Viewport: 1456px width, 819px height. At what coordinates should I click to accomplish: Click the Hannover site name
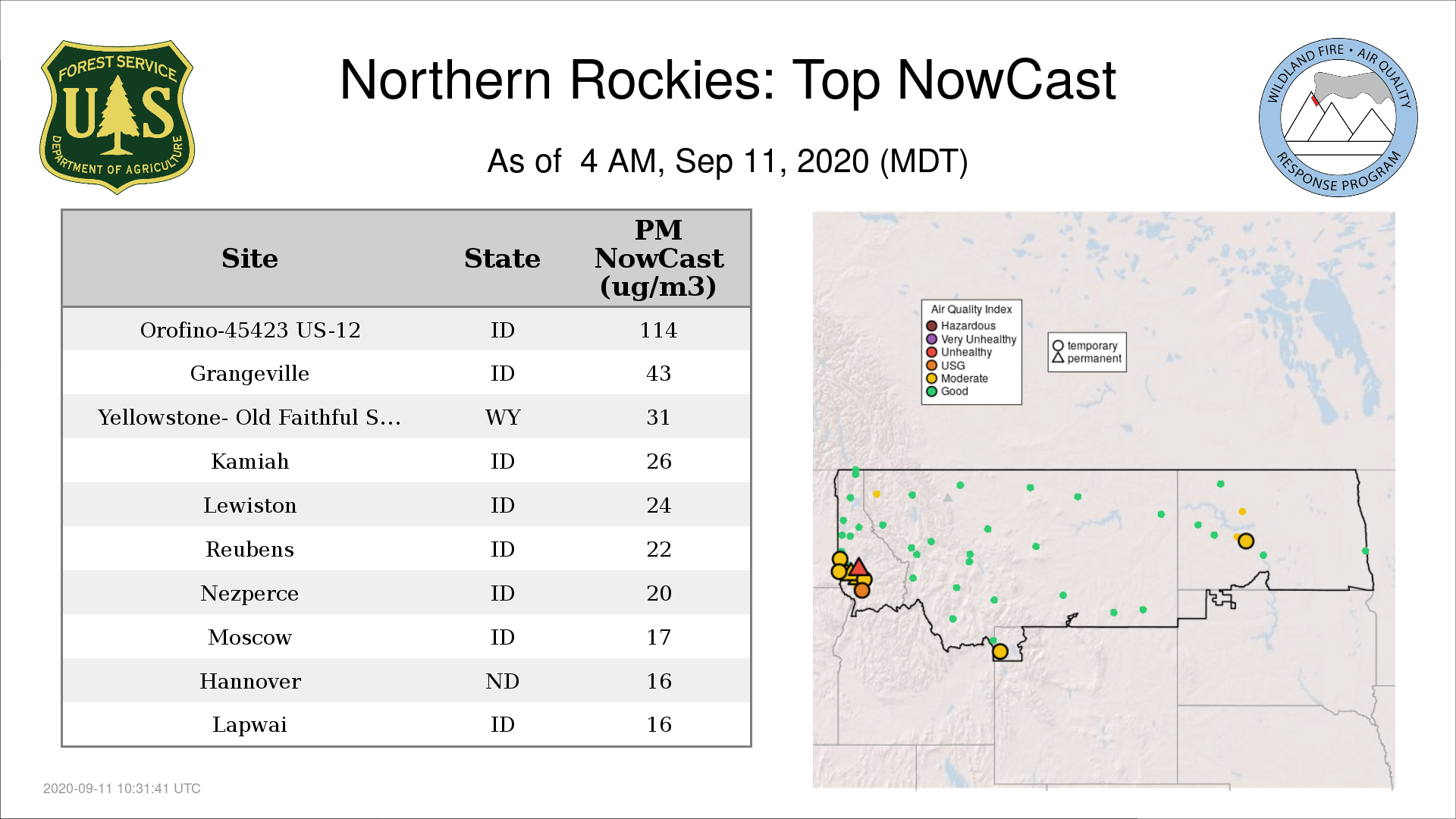point(250,681)
